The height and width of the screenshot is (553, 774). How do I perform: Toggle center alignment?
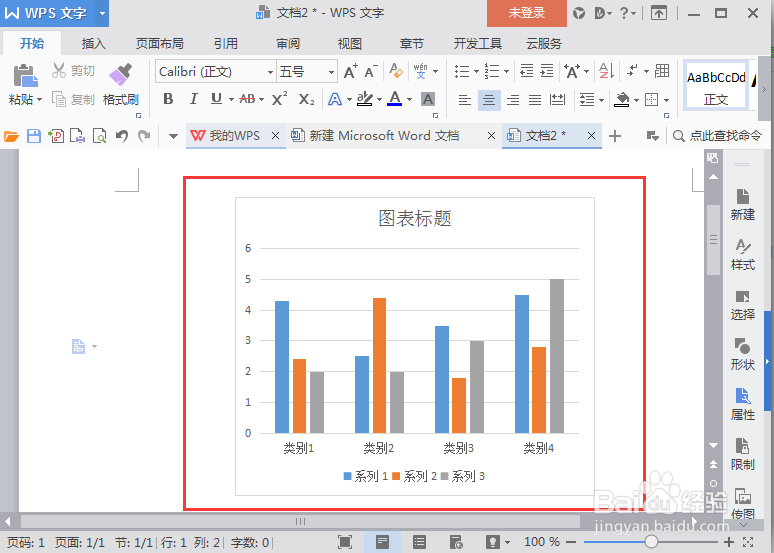point(489,100)
